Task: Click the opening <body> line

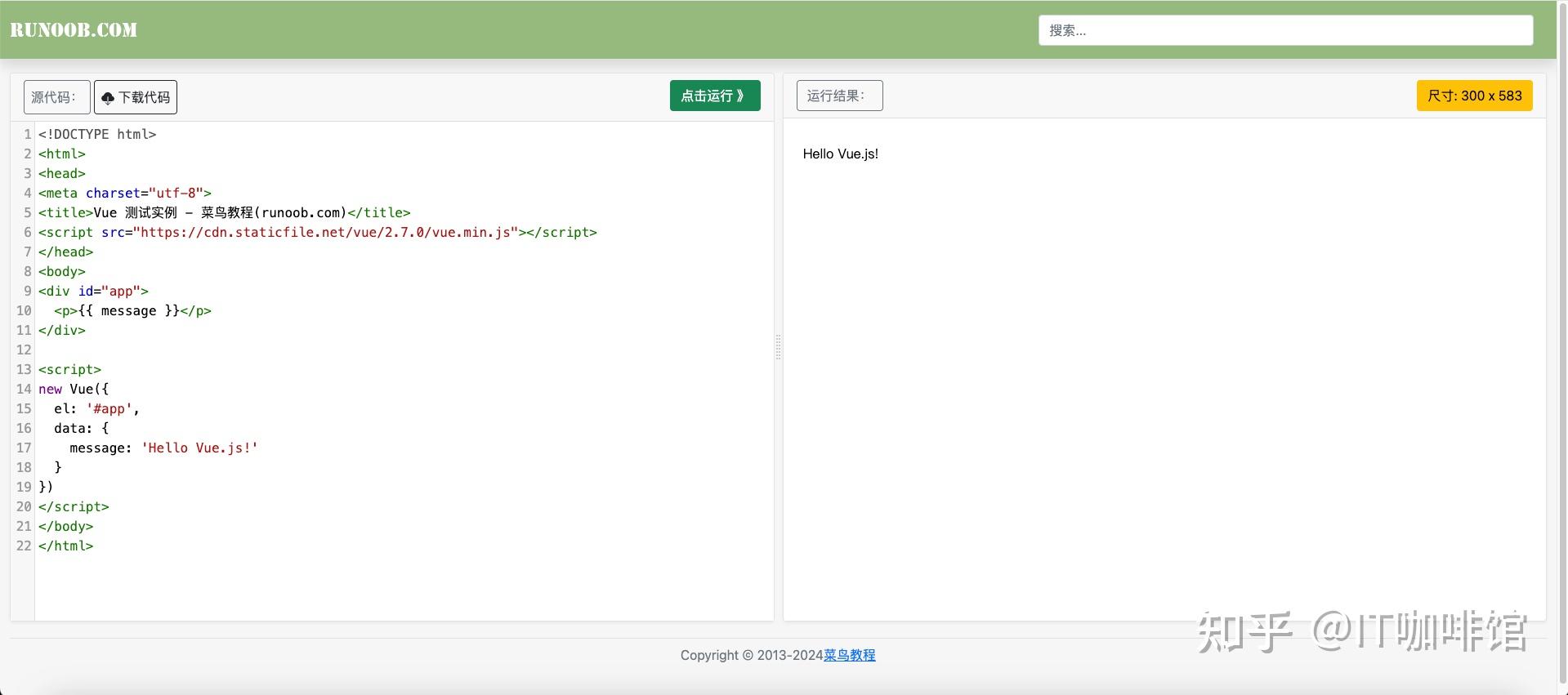Action: 62,271
